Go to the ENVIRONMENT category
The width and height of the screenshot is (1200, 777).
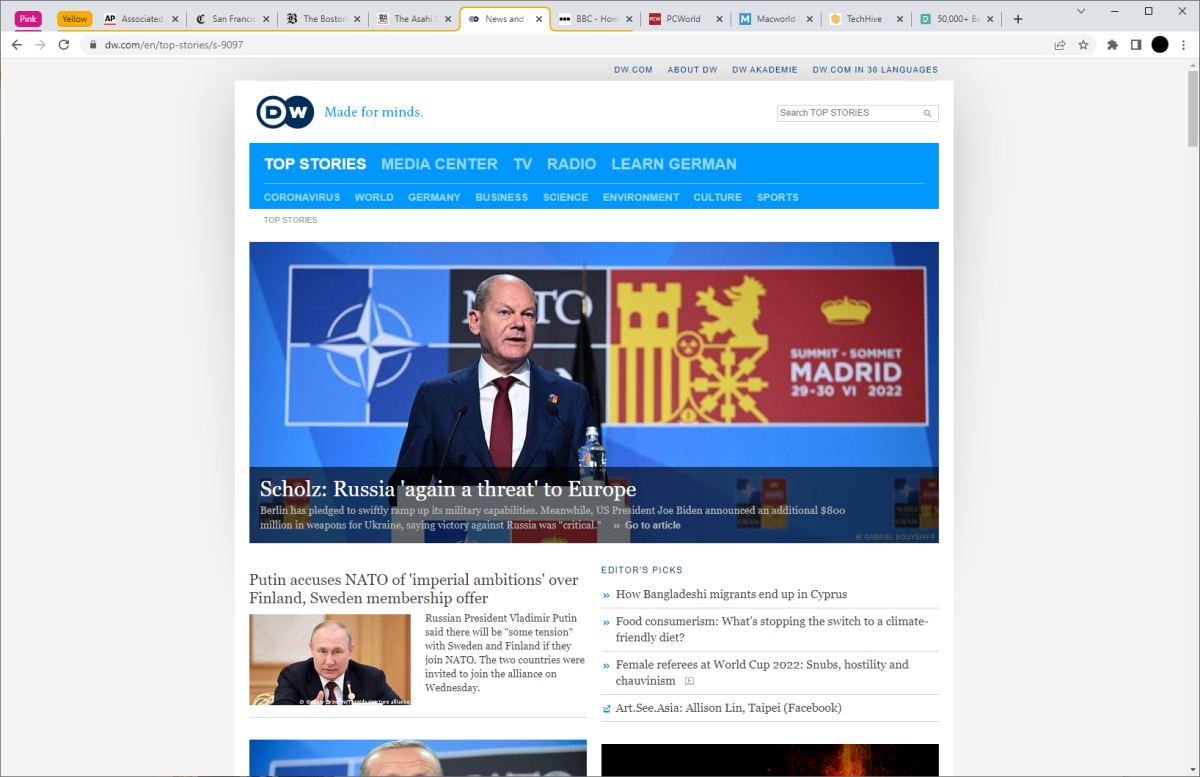click(x=641, y=197)
